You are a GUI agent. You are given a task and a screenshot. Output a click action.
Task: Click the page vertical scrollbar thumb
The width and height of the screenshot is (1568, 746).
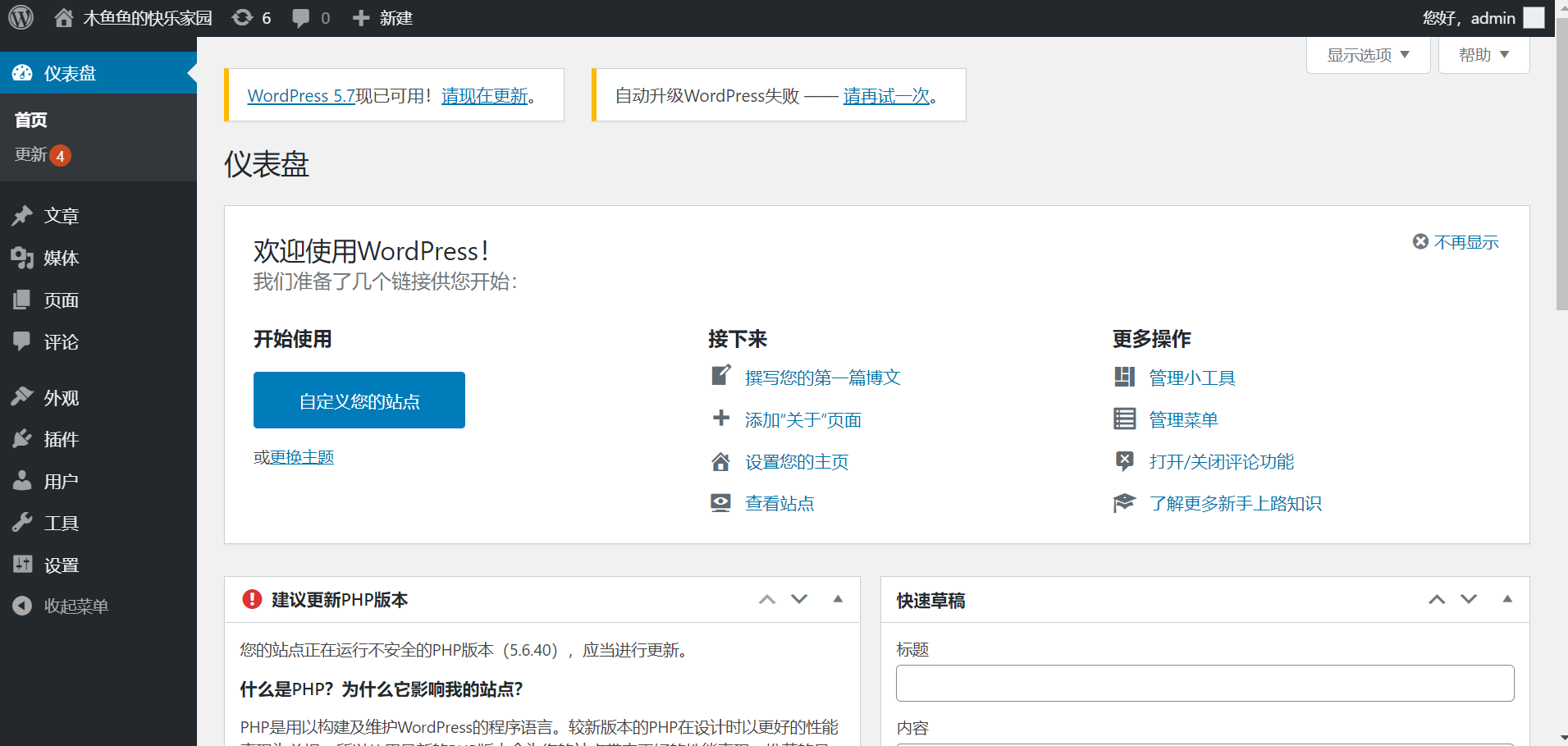point(1561,164)
